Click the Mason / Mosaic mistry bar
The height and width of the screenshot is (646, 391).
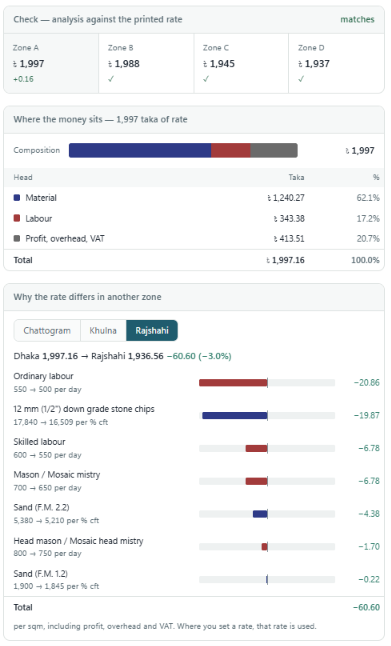coord(257,481)
